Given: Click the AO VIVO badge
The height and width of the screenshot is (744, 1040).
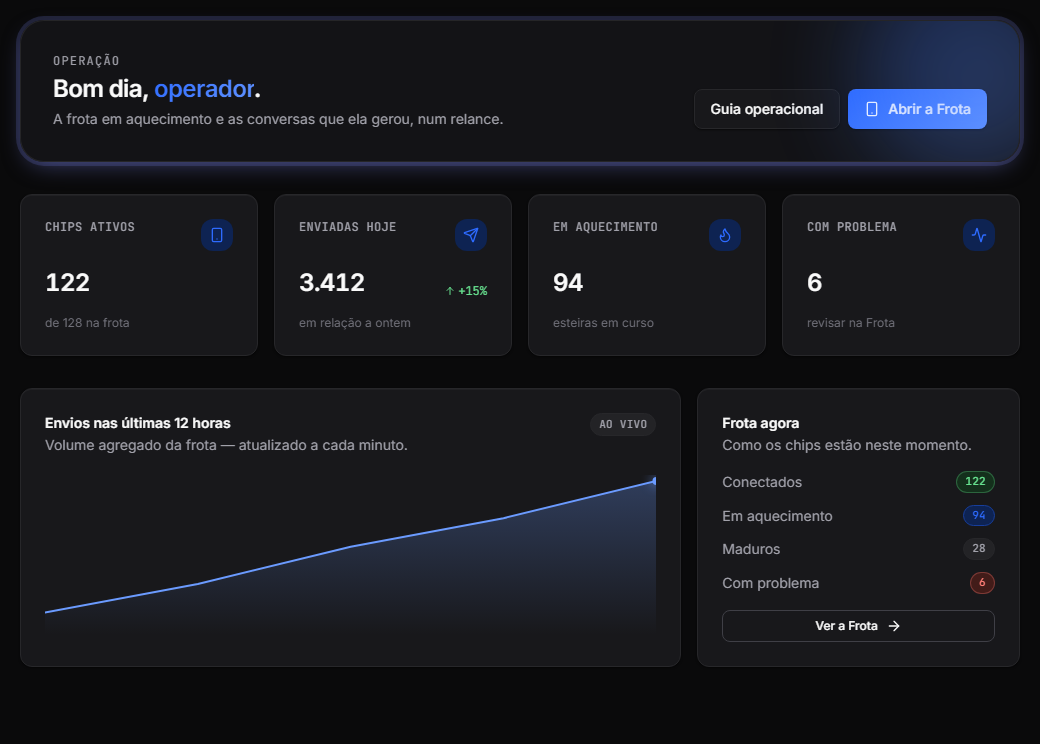Looking at the screenshot, I should click(623, 424).
